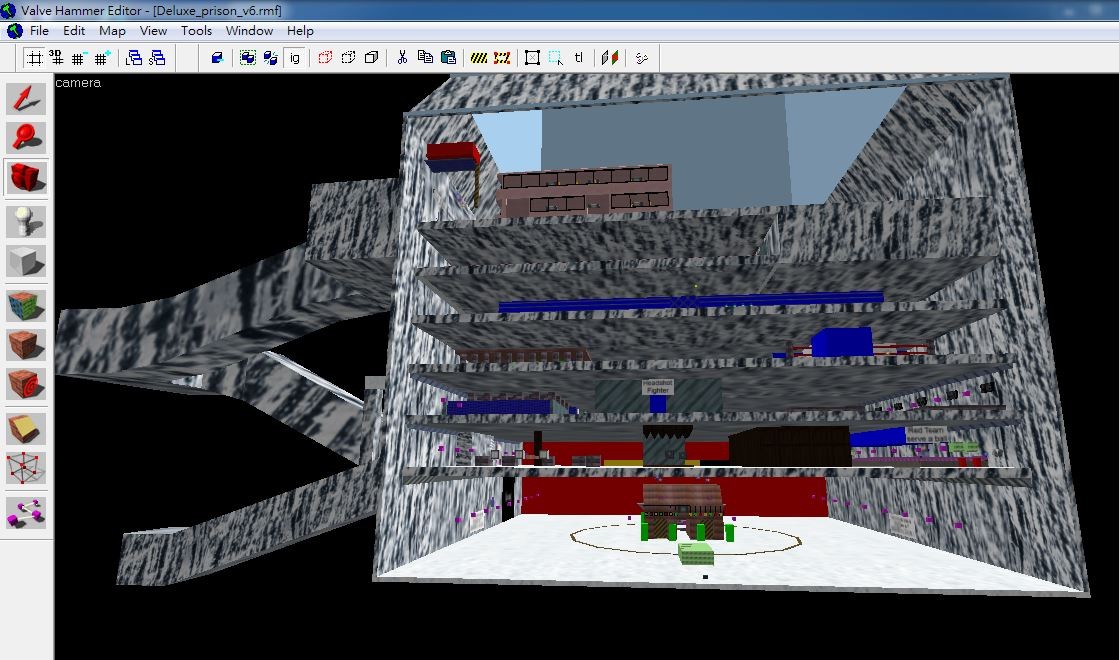Image resolution: width=1119 pixels, height=660 pixels.
Task: Select the Block tool gray cube
Action: pos(26,261)
